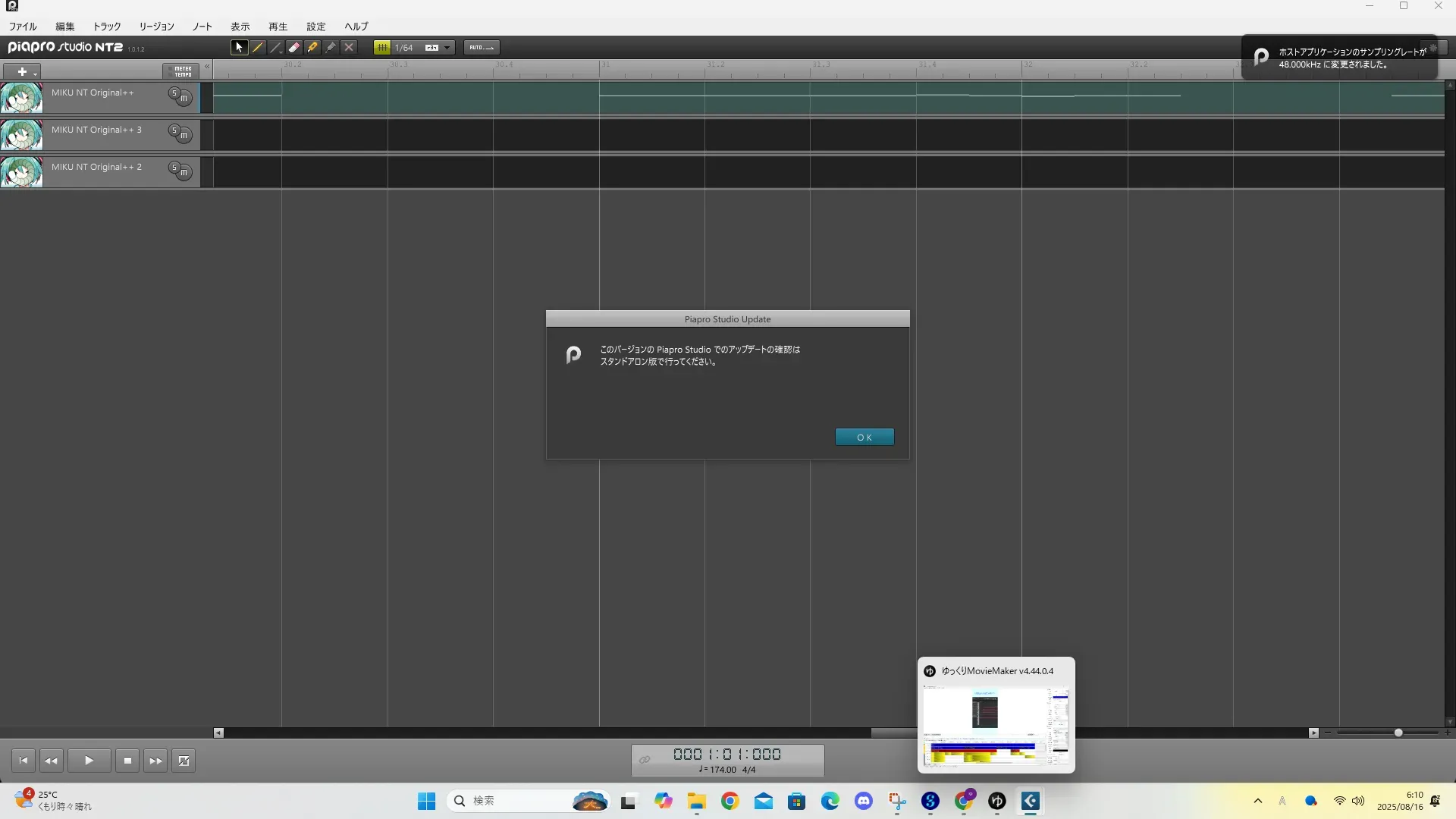Toggle loop playback button in transport
This screenshot has width=1456, height=819.
point(184,761)
